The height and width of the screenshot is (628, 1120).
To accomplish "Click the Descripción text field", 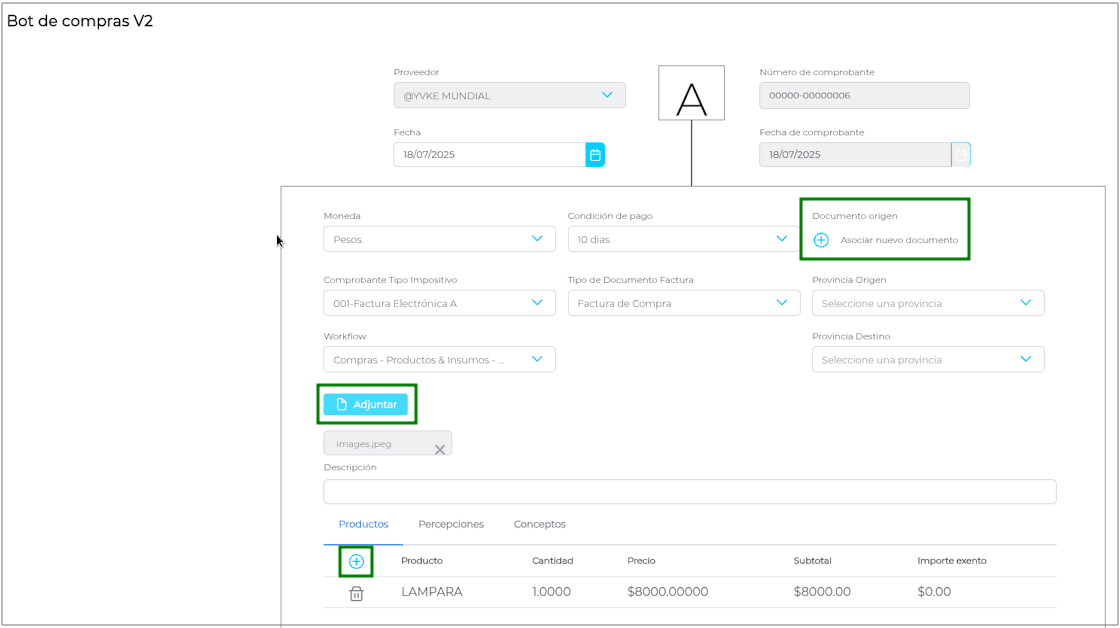I will 689,492.
